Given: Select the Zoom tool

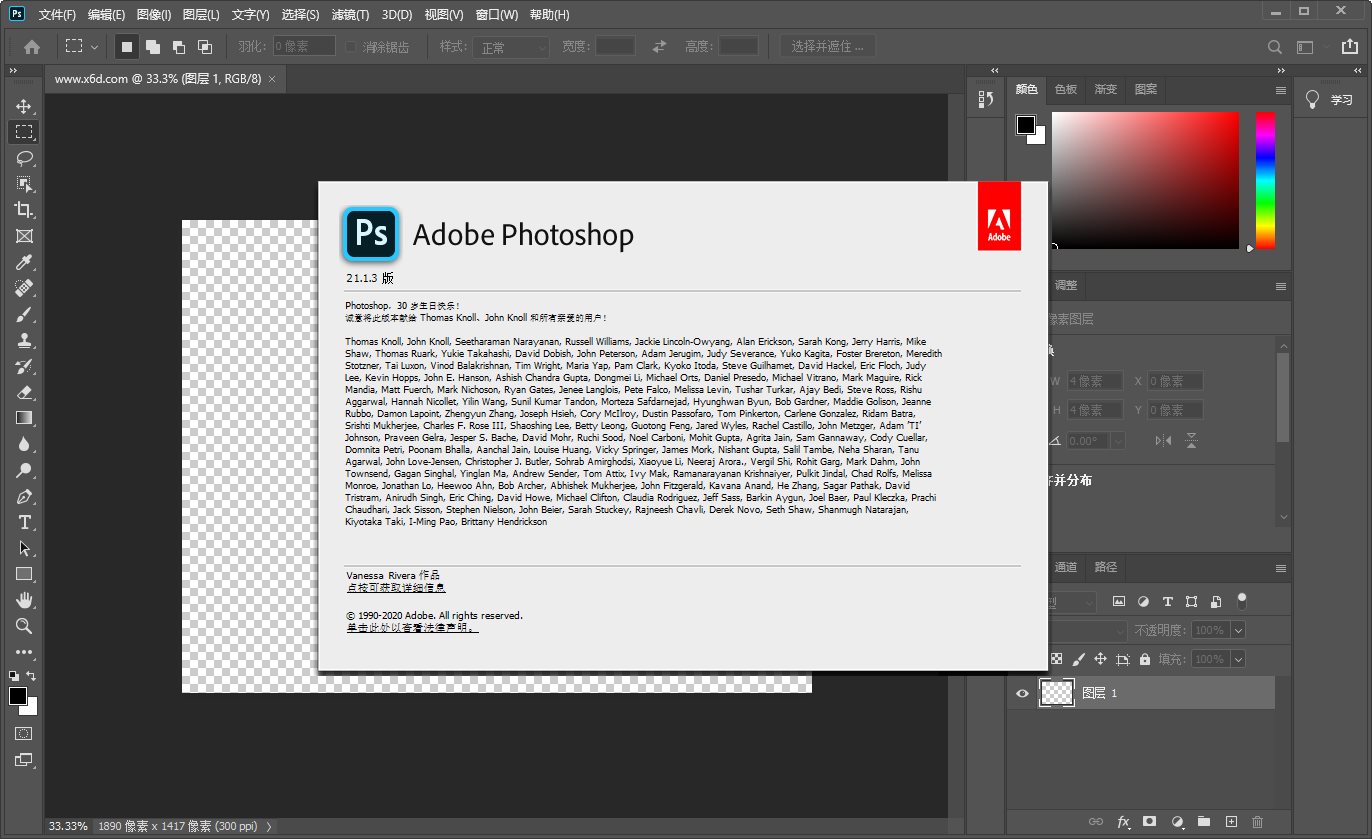Looking at the screenshot, I should 24,625.
